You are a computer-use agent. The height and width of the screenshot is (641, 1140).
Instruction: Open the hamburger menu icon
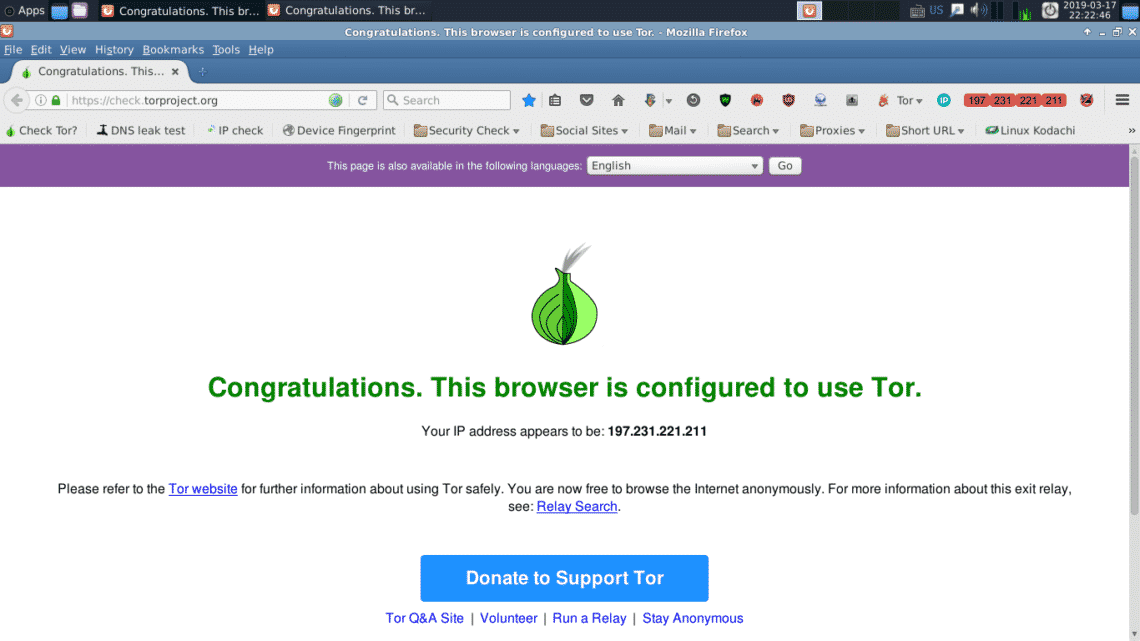click(x=1122, y=100)
